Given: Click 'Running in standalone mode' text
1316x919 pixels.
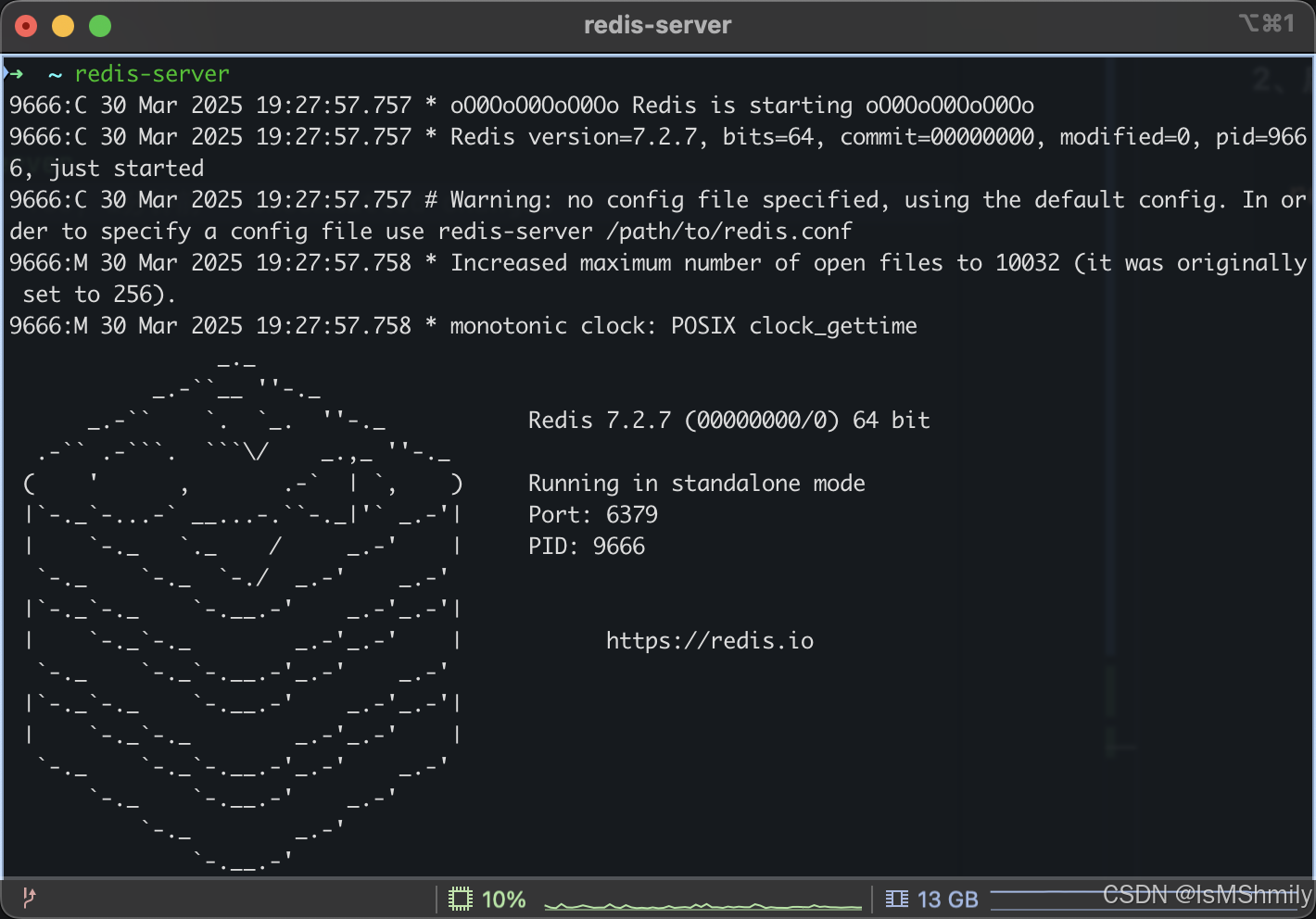Looking at the screenshot, I should [x=697, y=484].
